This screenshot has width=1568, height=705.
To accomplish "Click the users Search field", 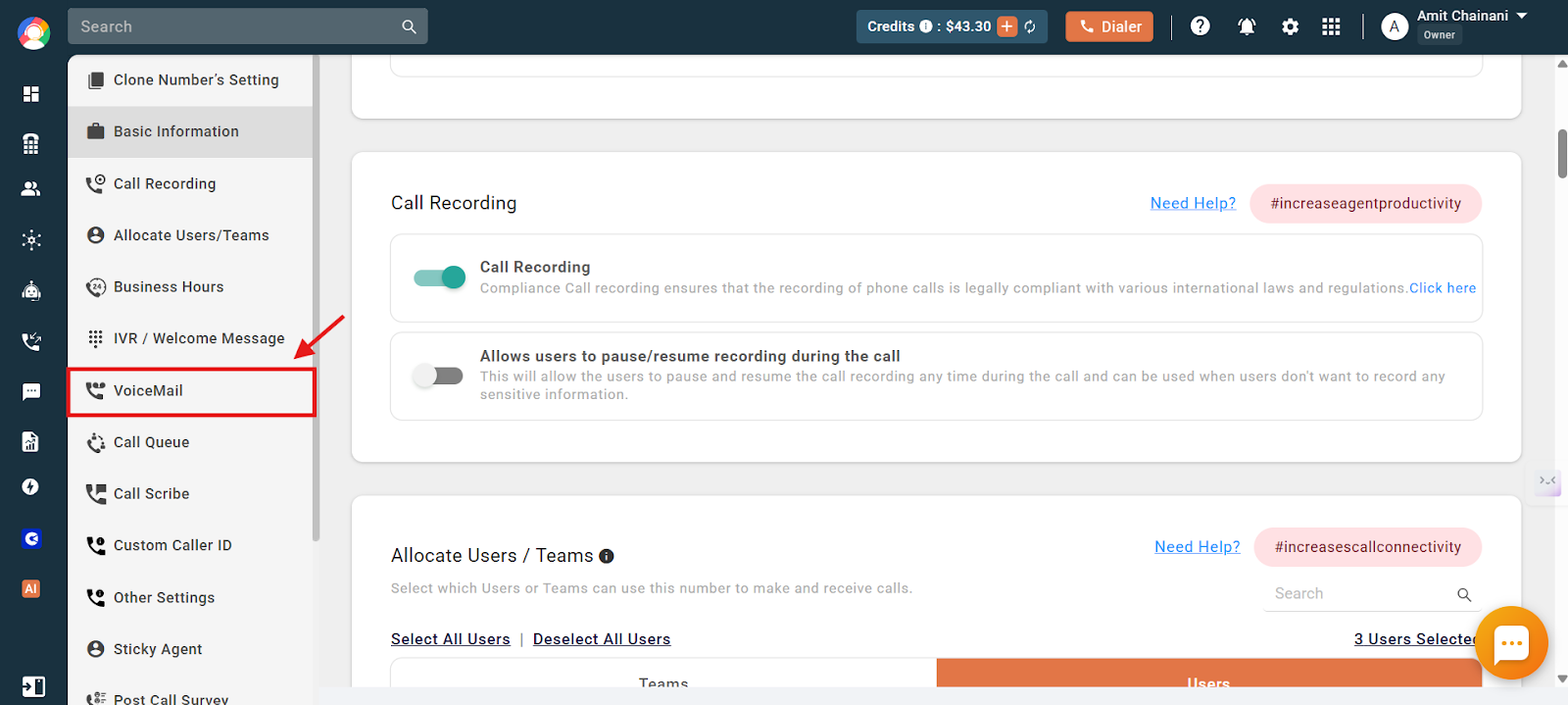I will coord(1371,594).
